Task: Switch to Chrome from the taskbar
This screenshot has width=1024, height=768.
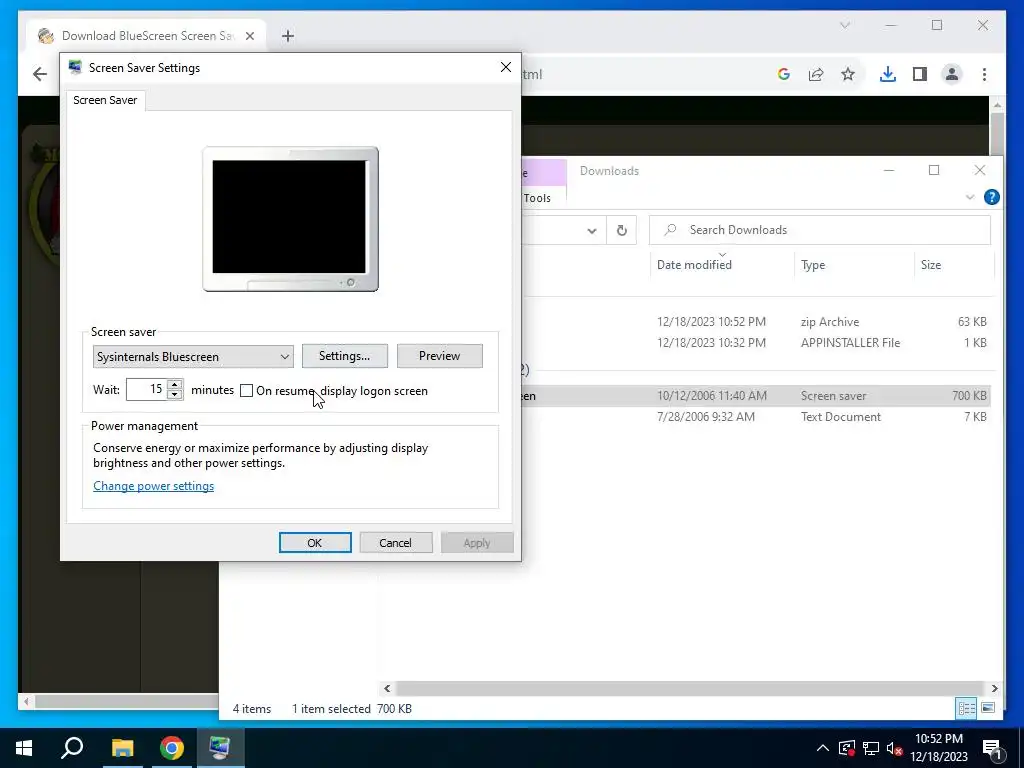Action: click(x=172, y=748)
